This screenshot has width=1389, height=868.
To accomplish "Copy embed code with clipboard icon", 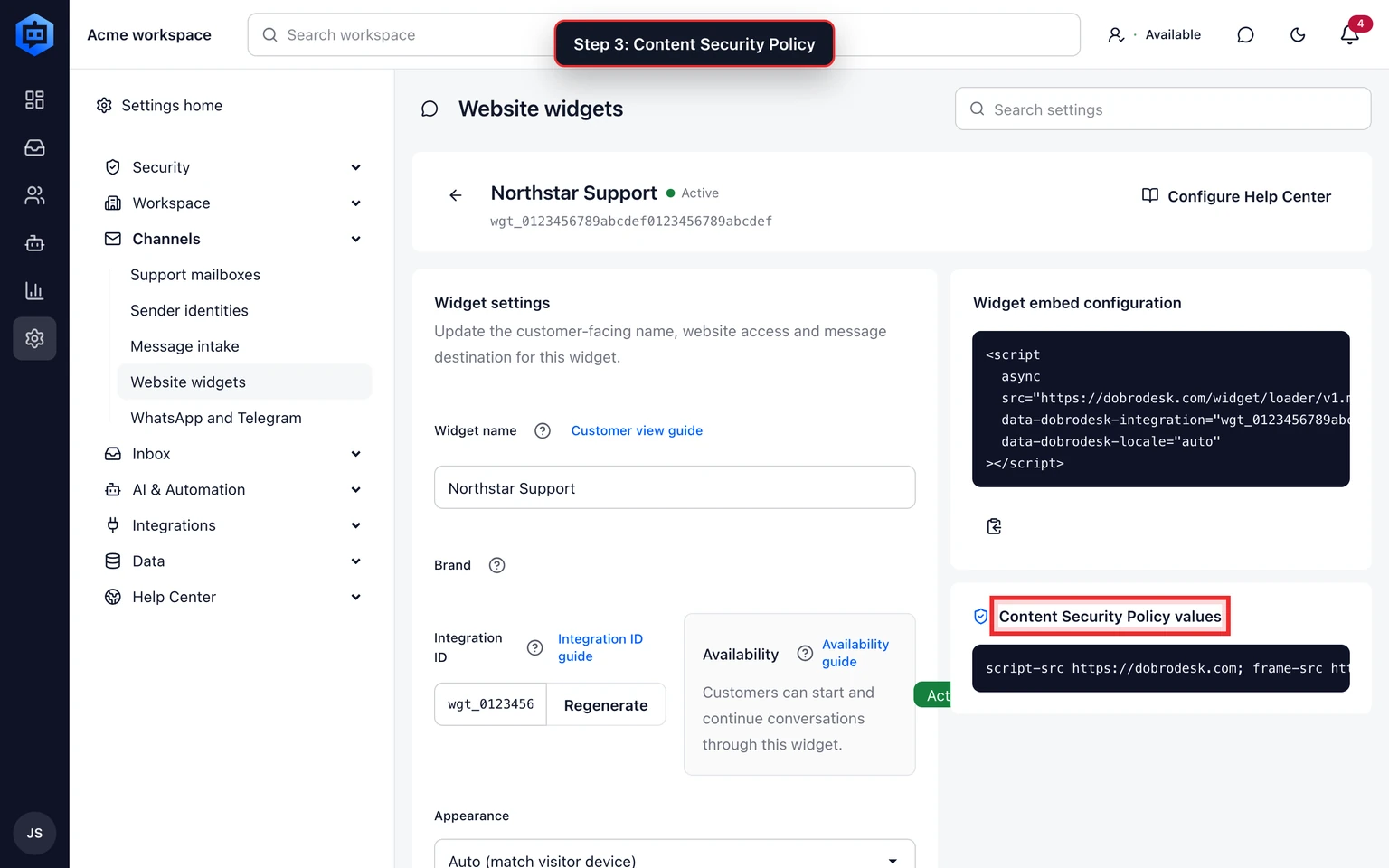I will 994,526.
